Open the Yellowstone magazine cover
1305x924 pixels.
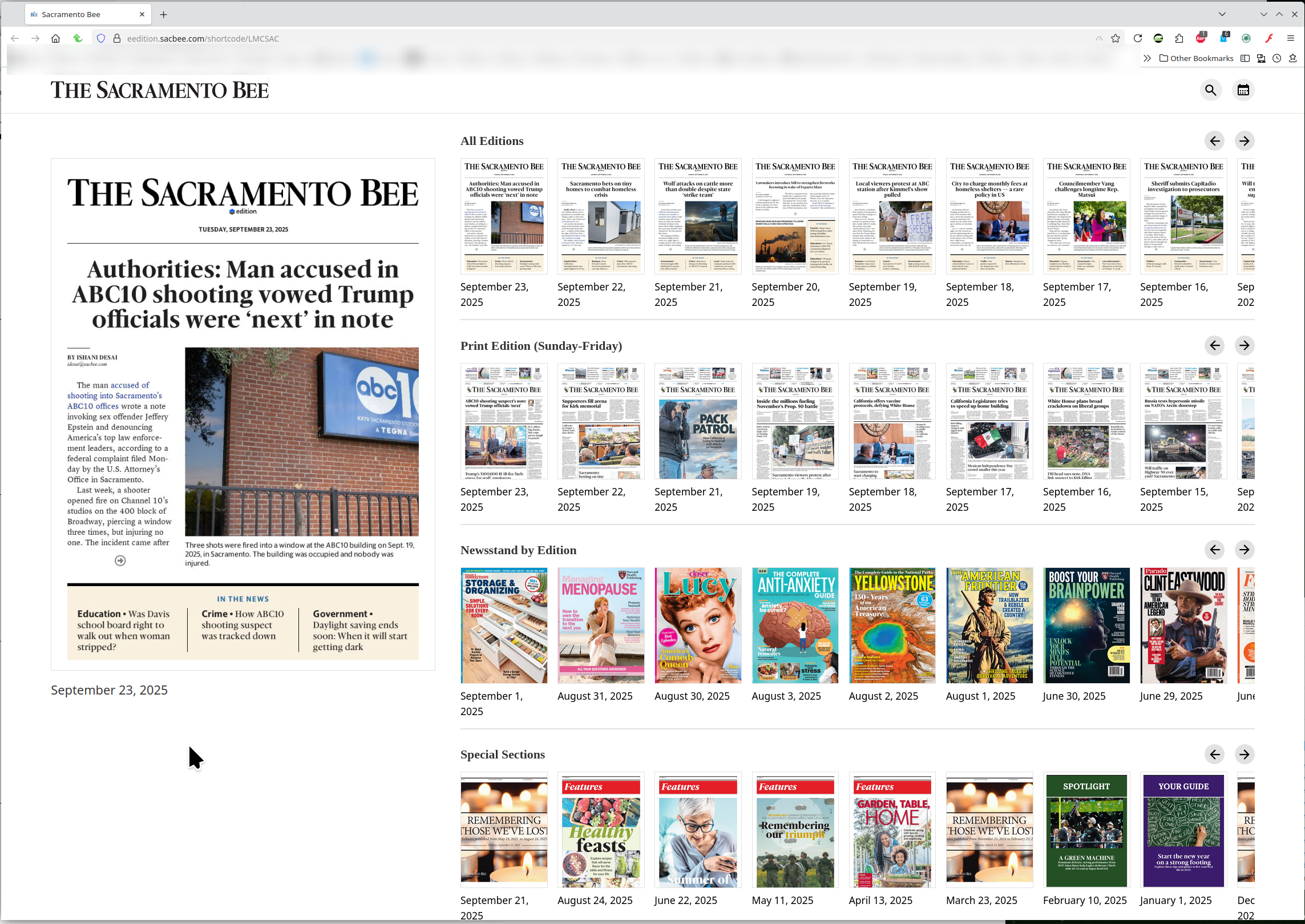tap(892, 626)
